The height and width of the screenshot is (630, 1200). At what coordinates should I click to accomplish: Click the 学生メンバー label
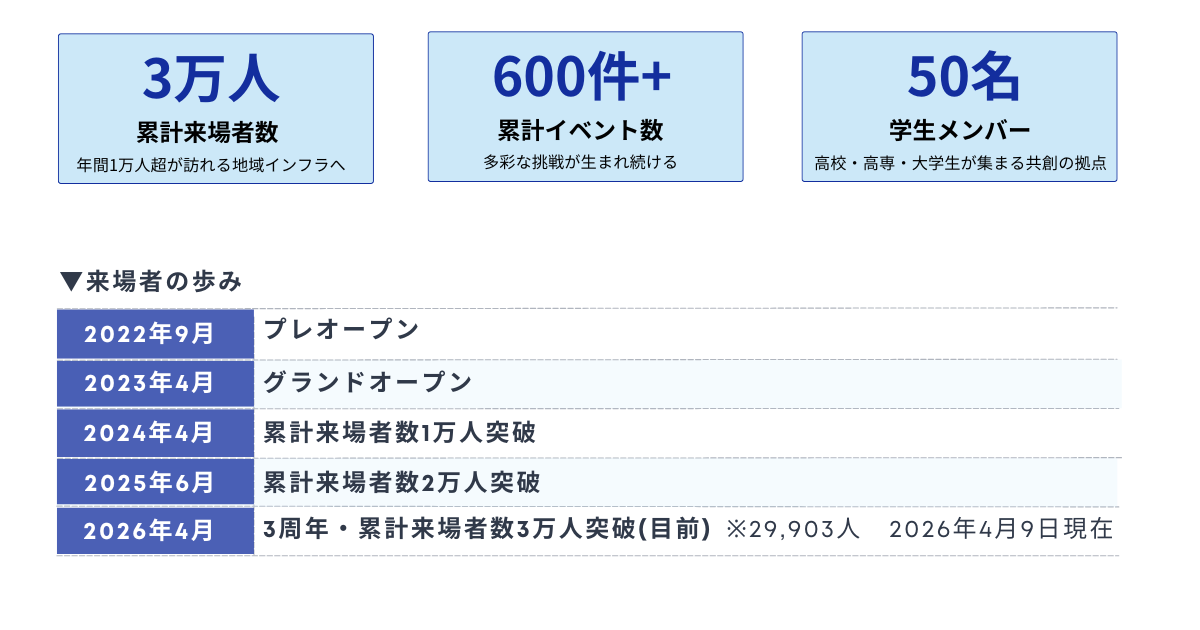pyautogui.click(x=959, y=130)
